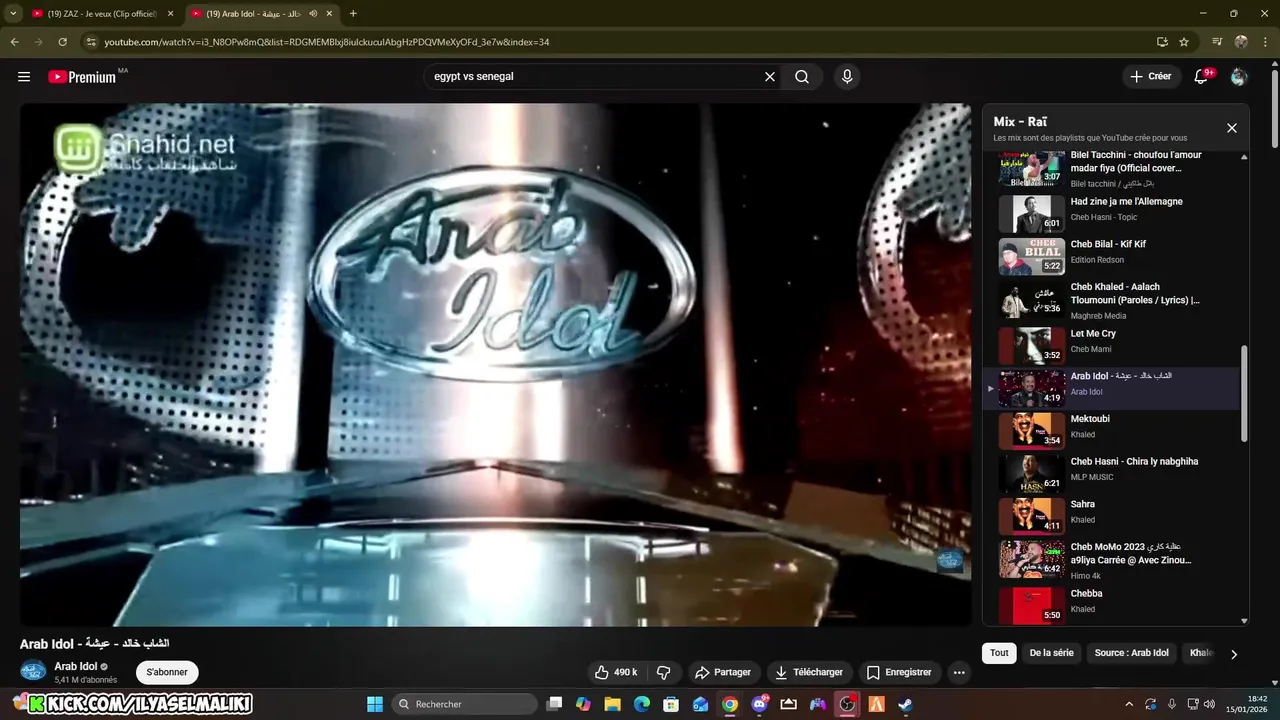Open the YouTube hamburger guide menu
The width and height of the screenshot is (1280, 720).
click(x=24, y=77)
